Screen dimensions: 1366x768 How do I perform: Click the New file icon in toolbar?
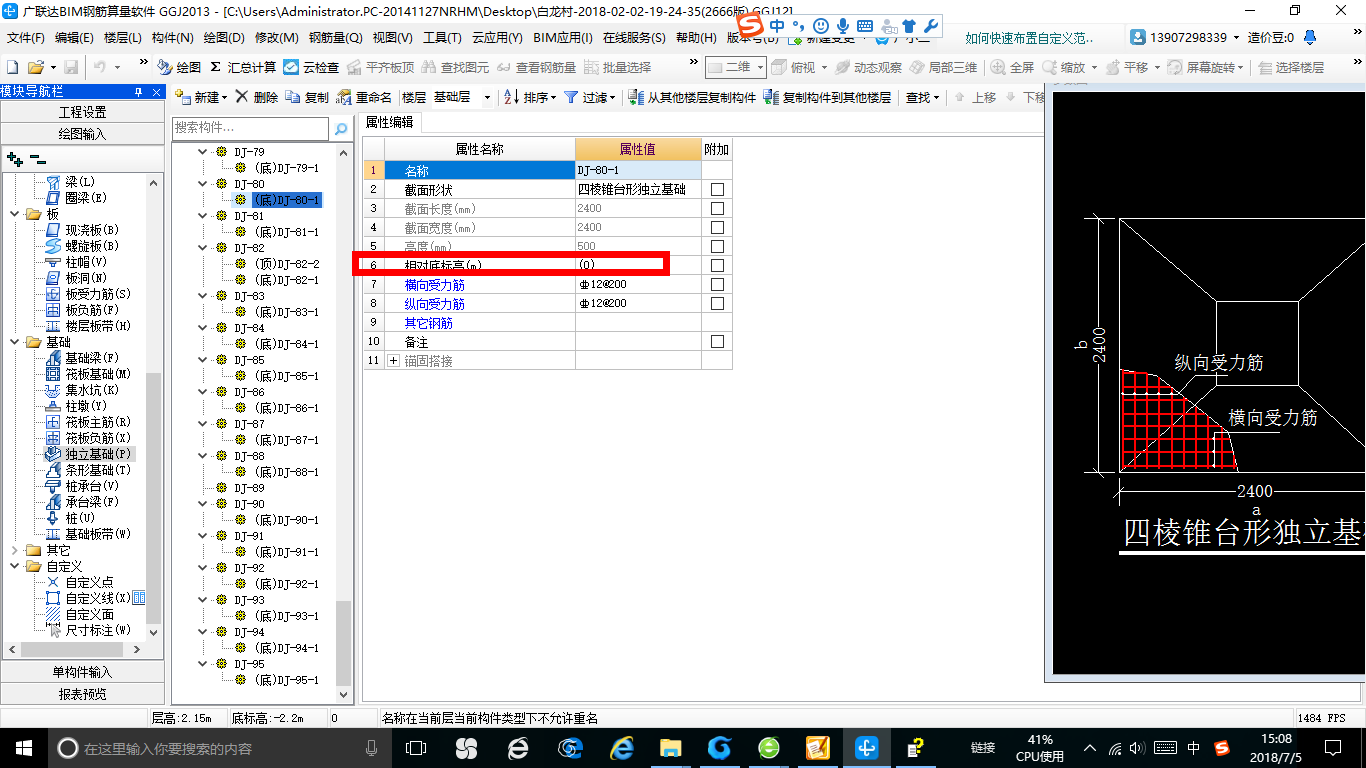(13, 67)
